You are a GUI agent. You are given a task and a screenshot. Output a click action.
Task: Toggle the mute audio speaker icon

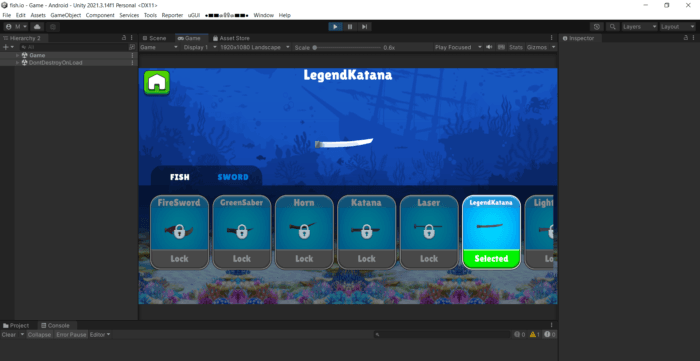tap(489, 47)
